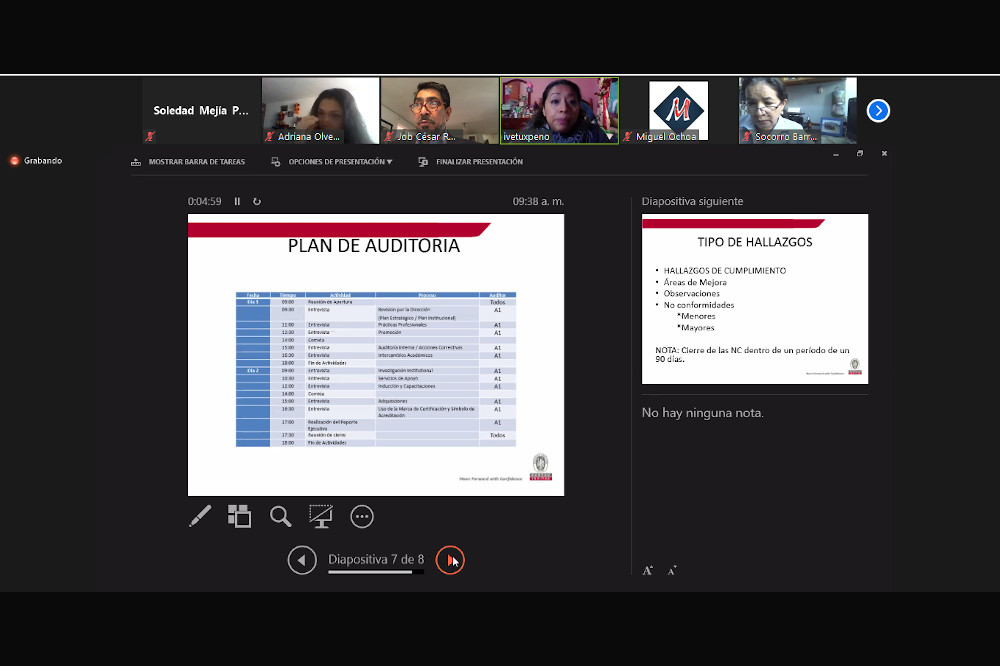Select the pen and laser pointer tool
The height and width of the screenshot is (666, 1000).
pos(200,516)
